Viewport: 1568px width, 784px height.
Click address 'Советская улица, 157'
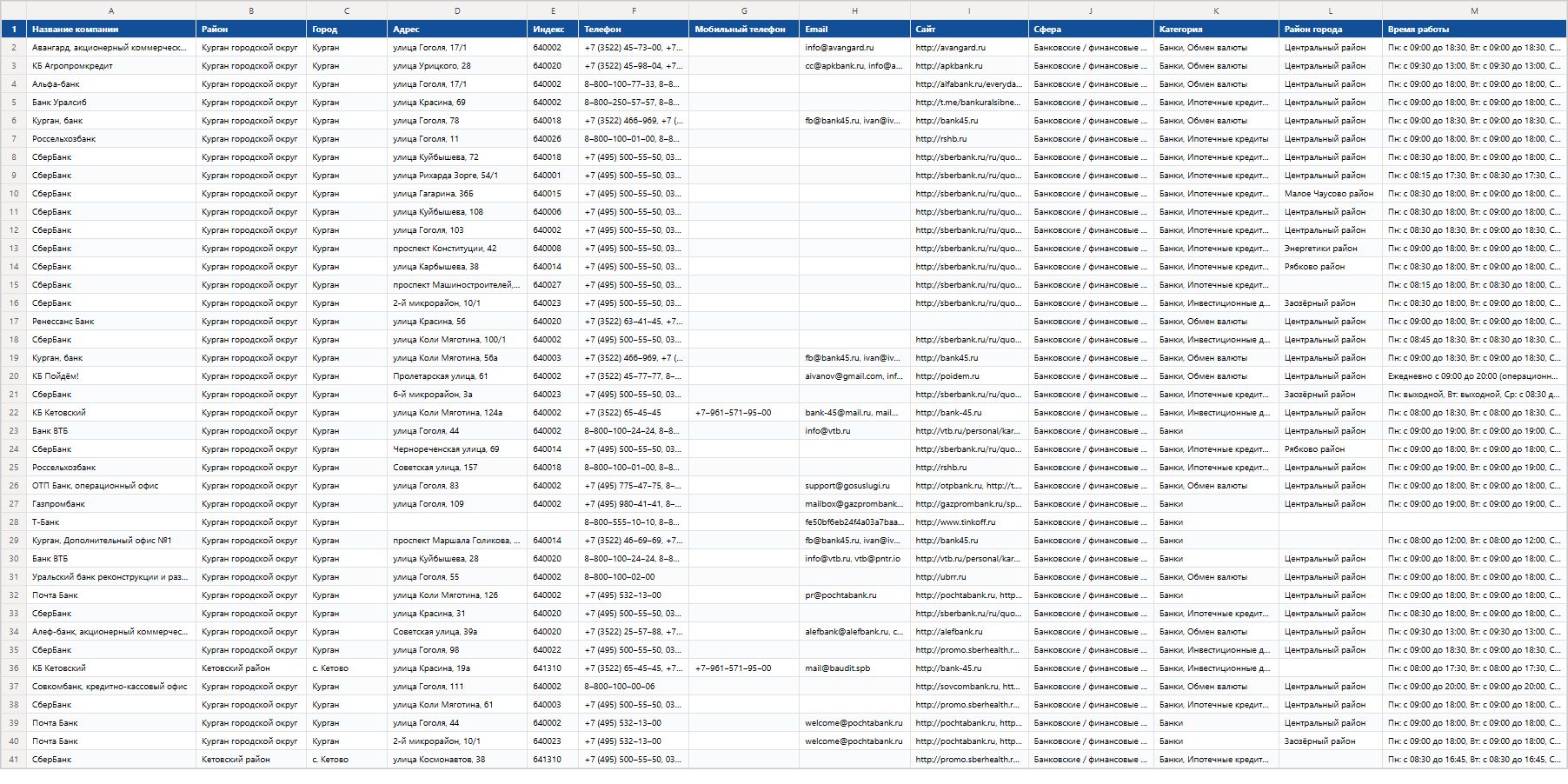coord(457,467)
